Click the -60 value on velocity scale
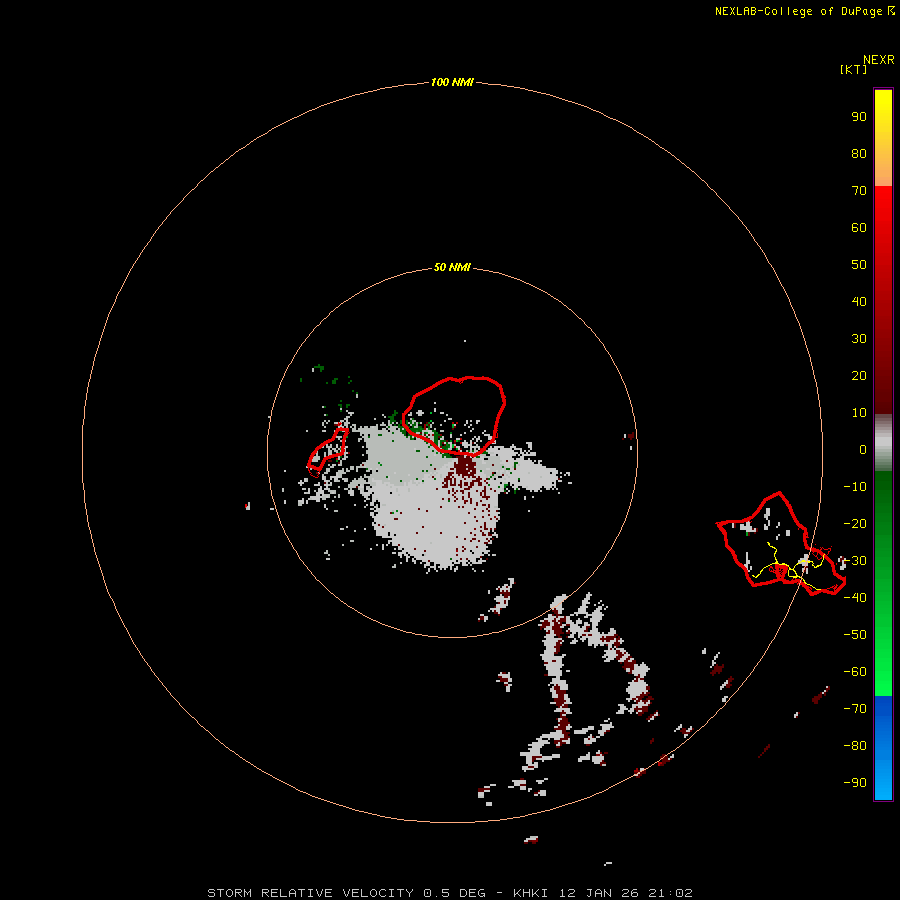900x900 pixels. [x=855, y=672]
